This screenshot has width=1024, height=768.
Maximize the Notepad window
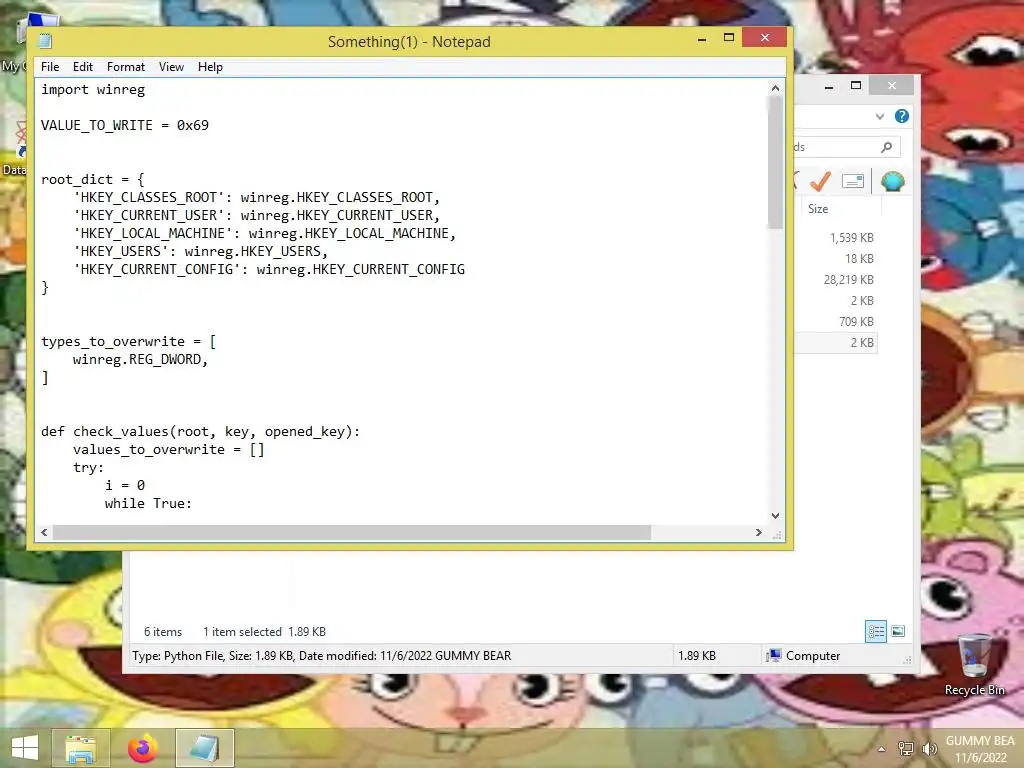click(x=729, y=39)
